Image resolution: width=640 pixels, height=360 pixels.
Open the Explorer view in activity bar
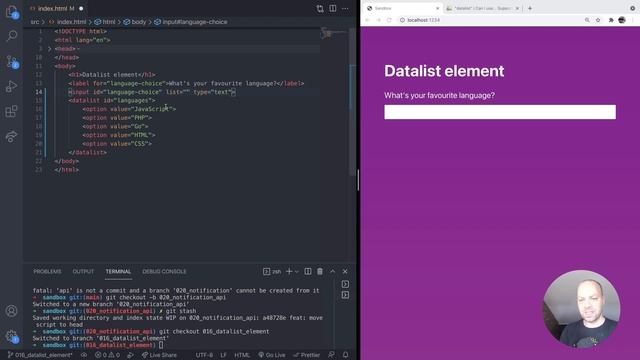11,12
